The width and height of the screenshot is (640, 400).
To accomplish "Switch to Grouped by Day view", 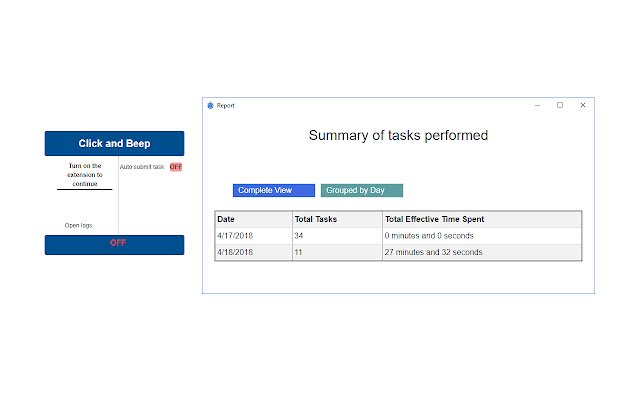I will (362, 190).
